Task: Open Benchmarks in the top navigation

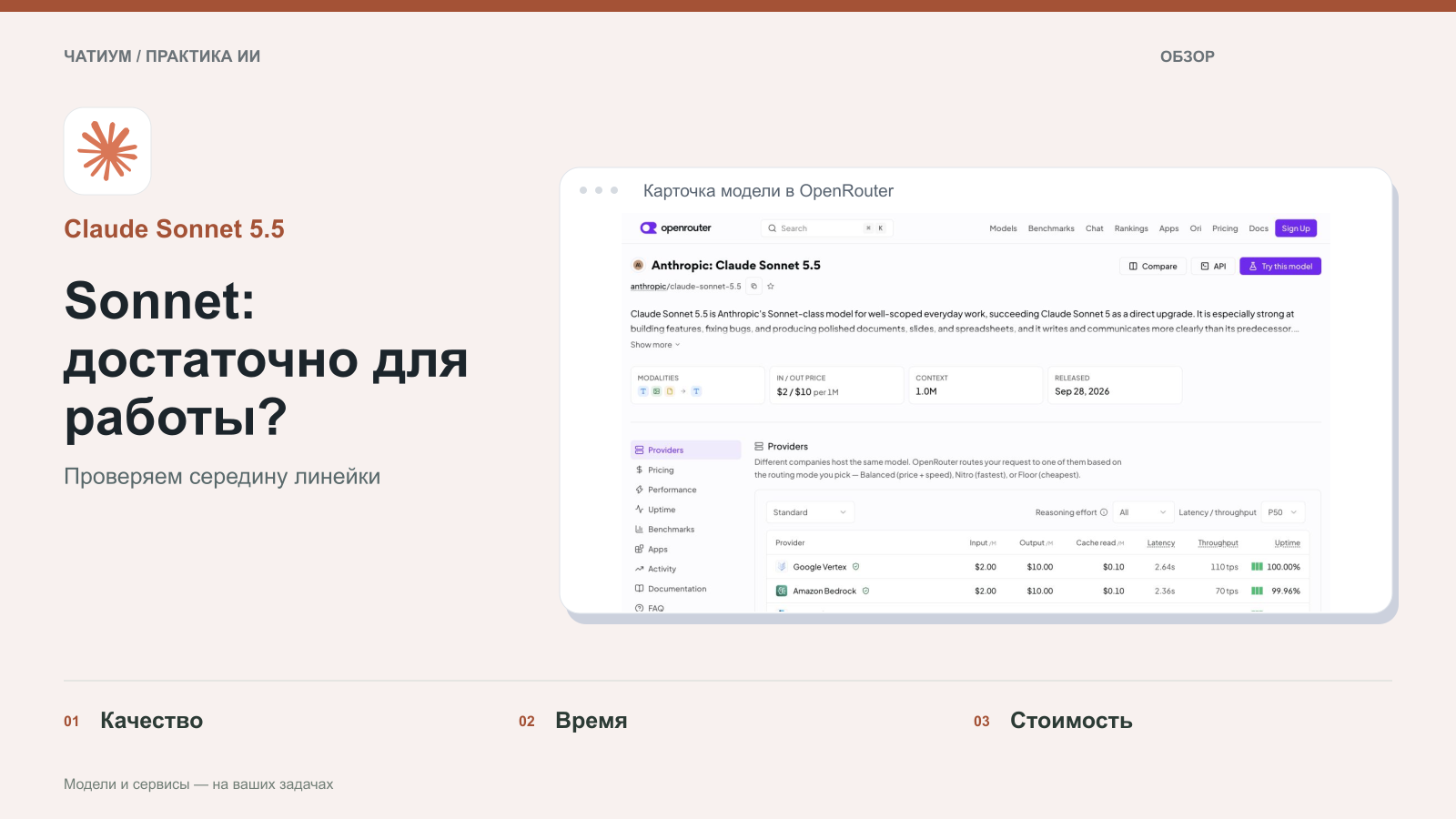Action: (x=1051, y=228)
